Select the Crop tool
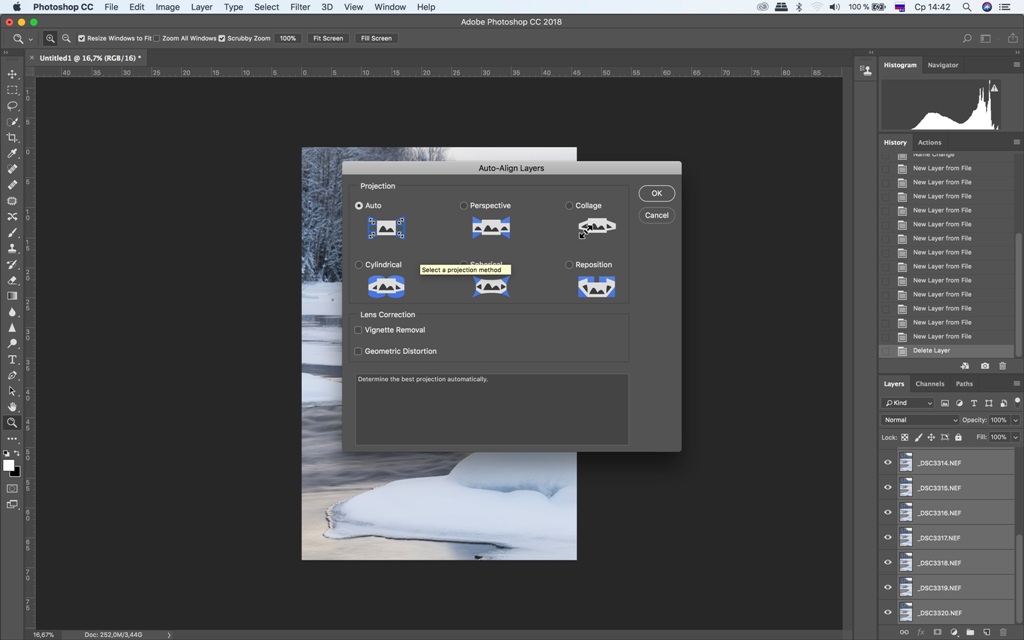Image resolution: width=1024 pixels, height=640 pixels. tap(12, 138)
